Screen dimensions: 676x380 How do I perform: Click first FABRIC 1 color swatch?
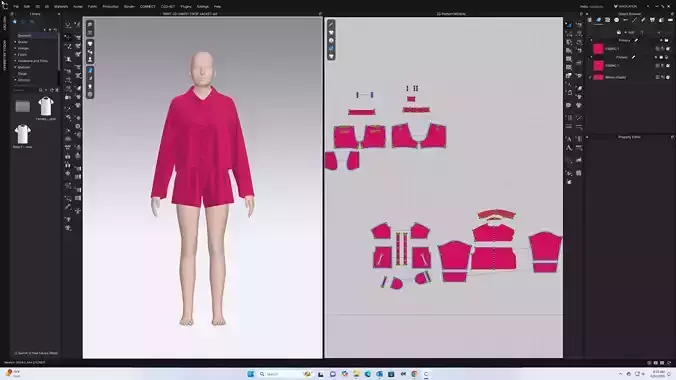[598, 48]
